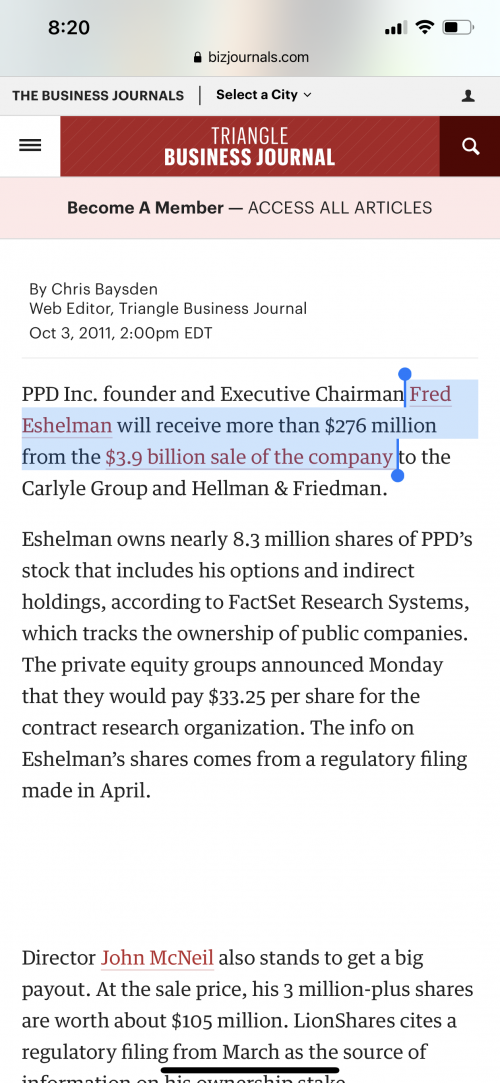Viewport: 500px width, 1083px height.
Task: Open the hamburger navigation menu
Action: (30, 146)
